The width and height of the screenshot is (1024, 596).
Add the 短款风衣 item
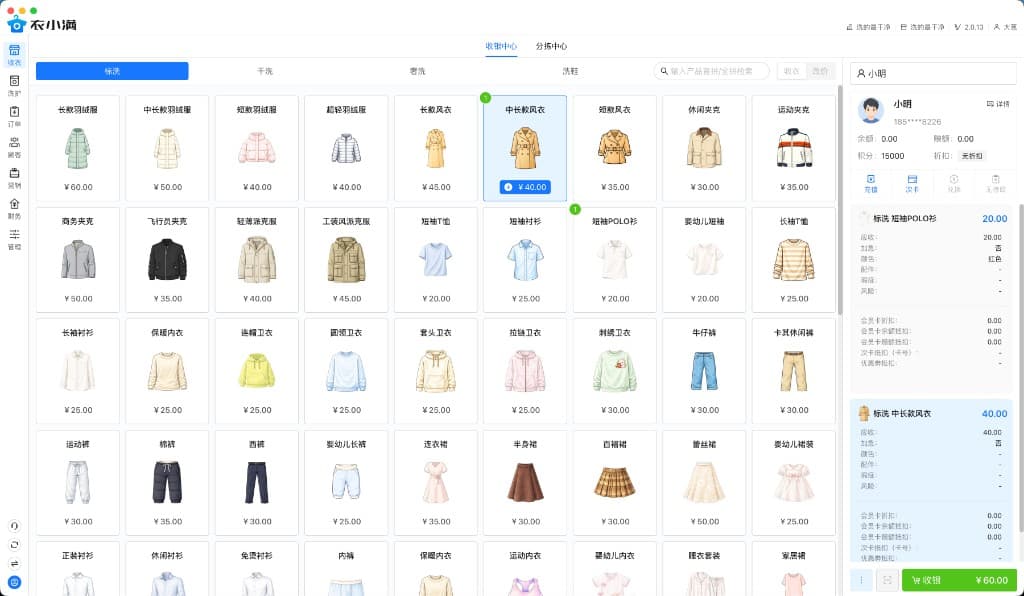coord(615,148)
